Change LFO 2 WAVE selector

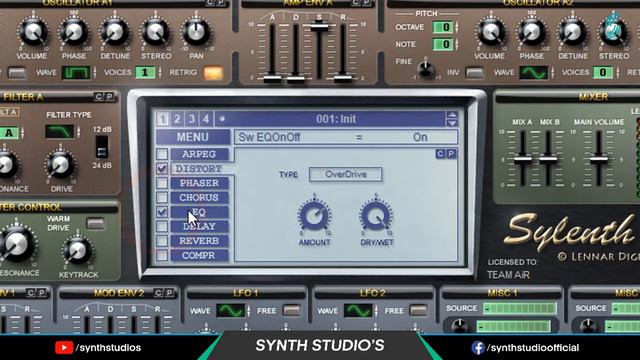click(x=358, y=311)
